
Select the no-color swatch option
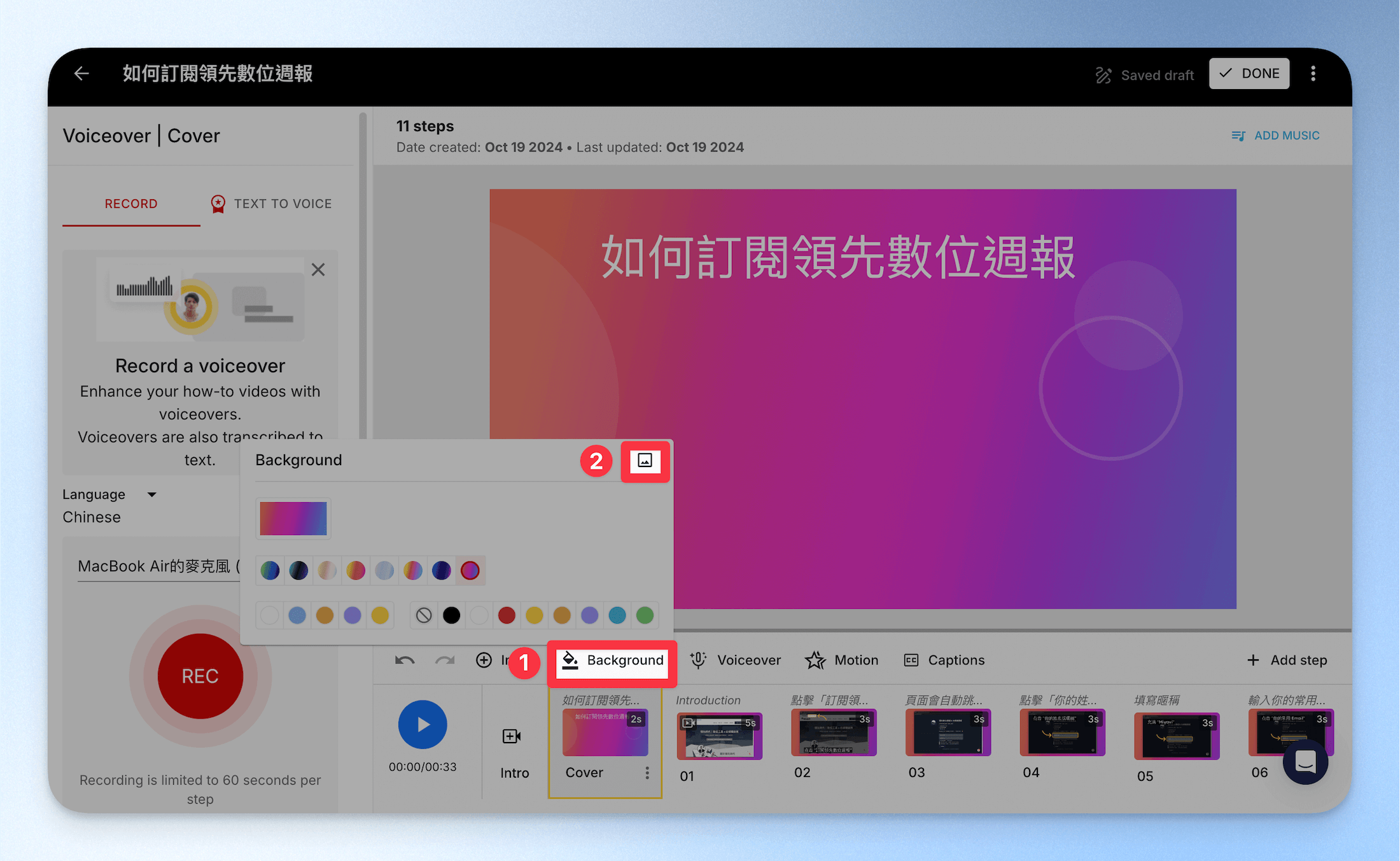[424, 615]
